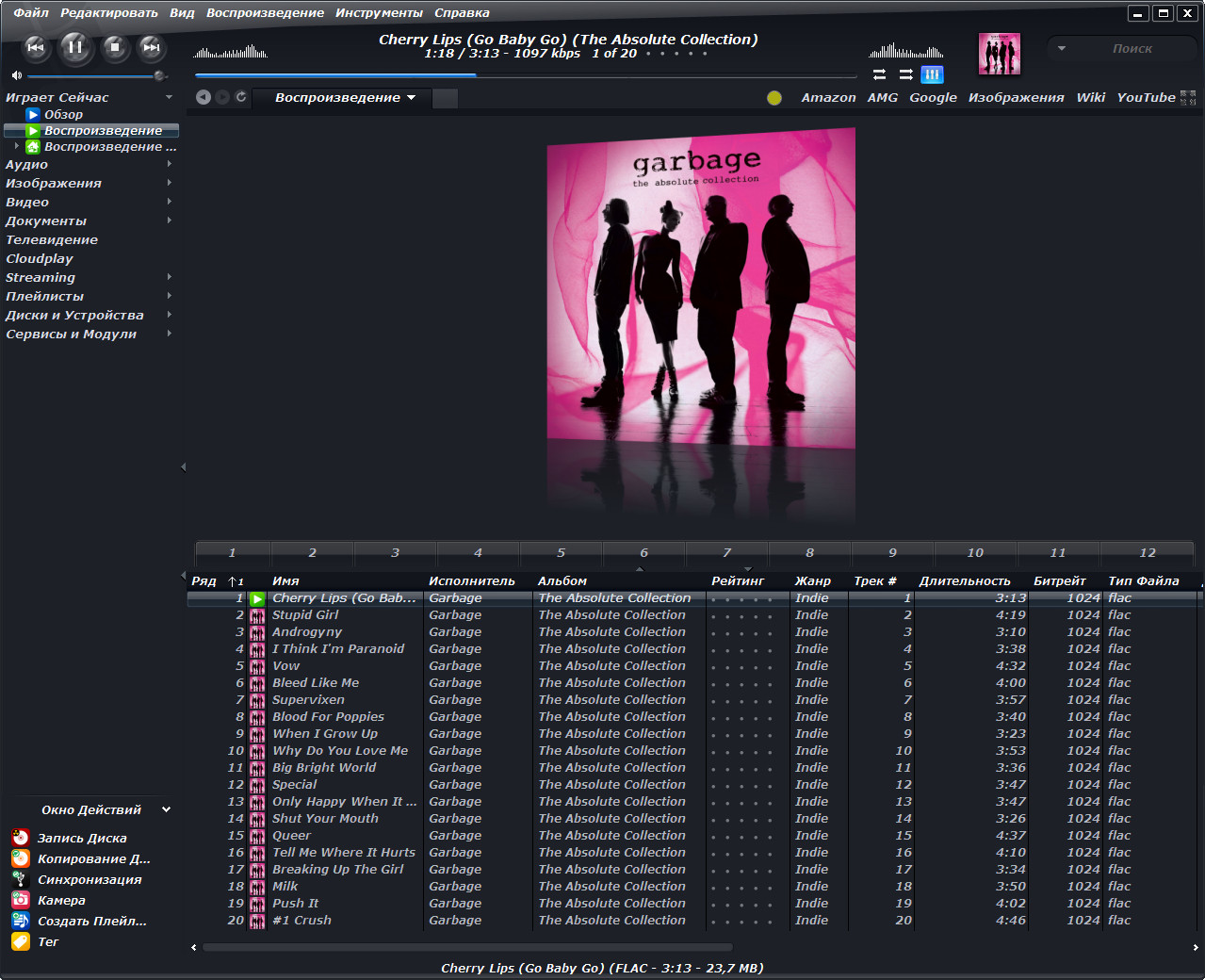Mute audio with the speaker icon

[16, 75]
